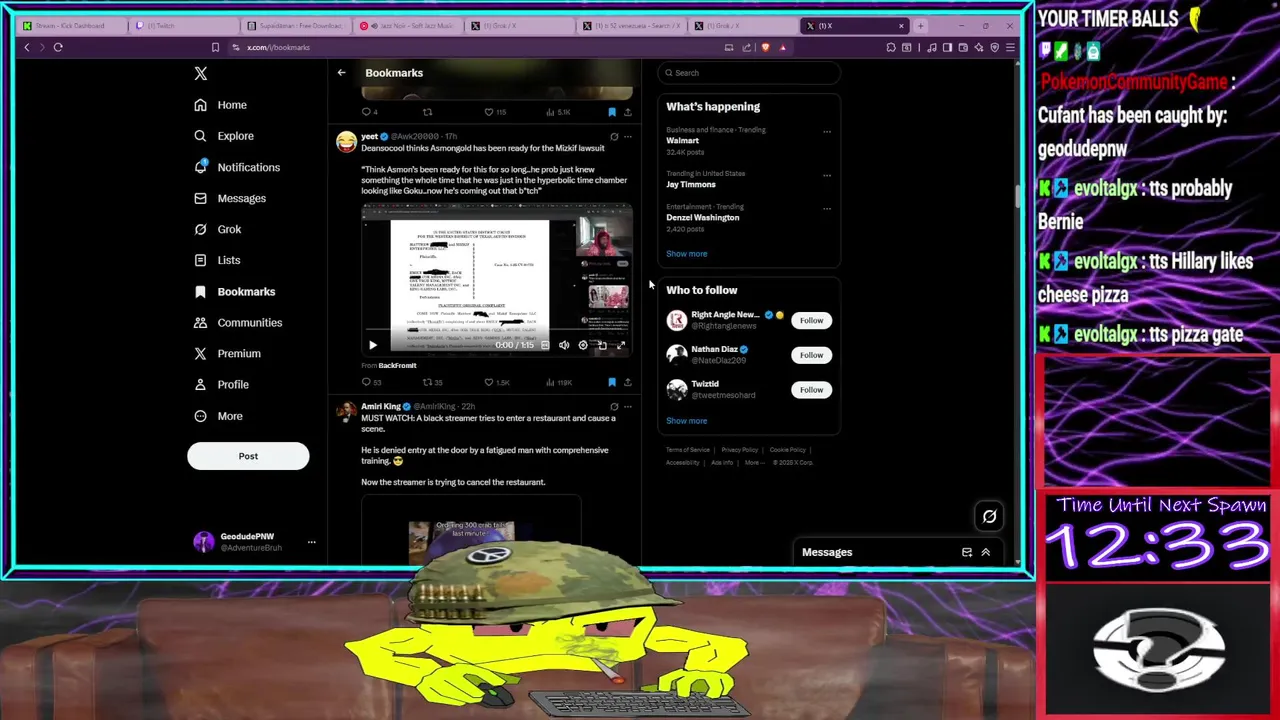1280x720 pixels.
Task: Open Privacy Policy footer link
Action: (739, 450)
